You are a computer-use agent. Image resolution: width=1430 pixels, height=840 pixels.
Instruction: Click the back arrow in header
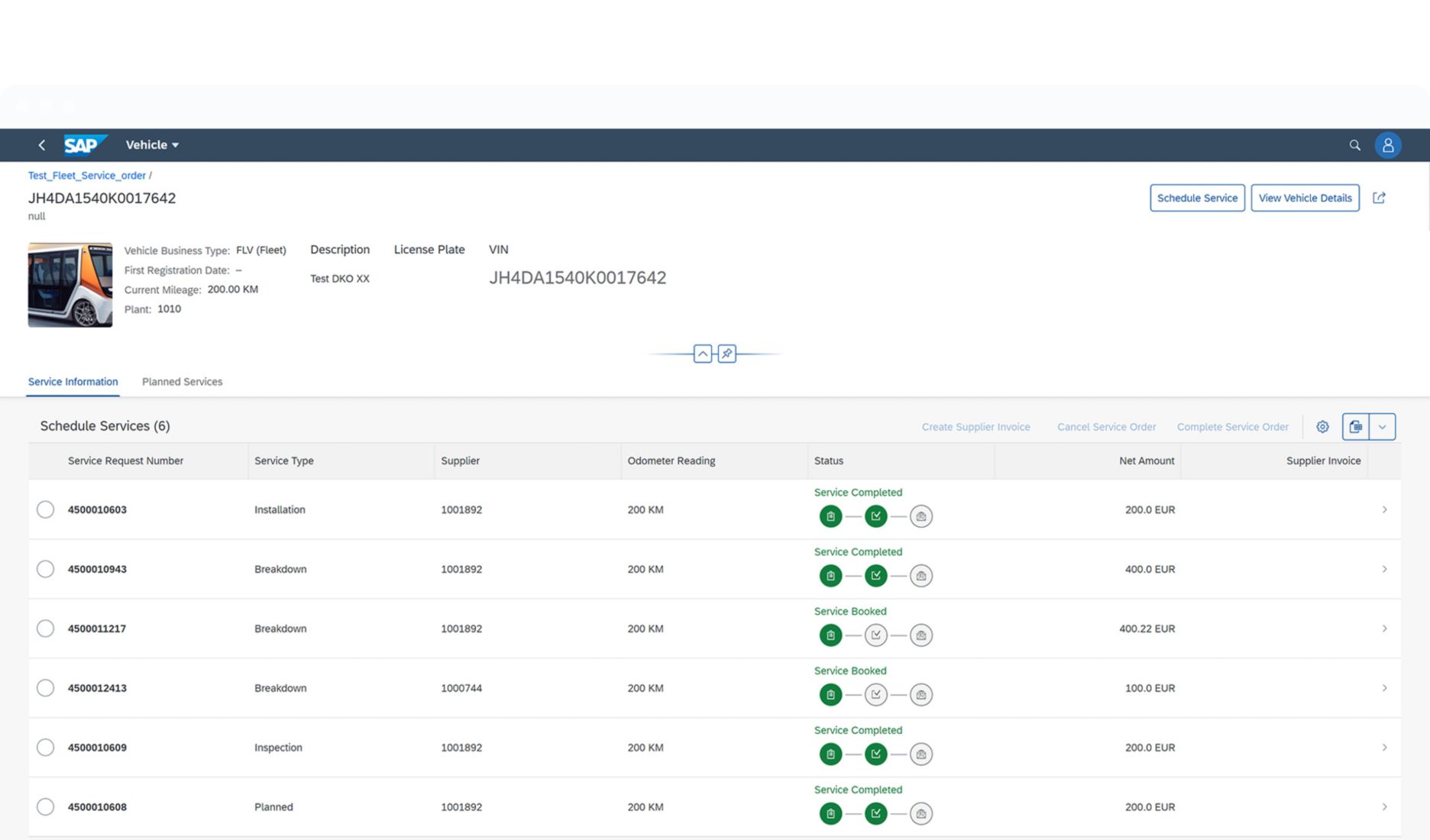pyautogui.click(x=42, y=145)
